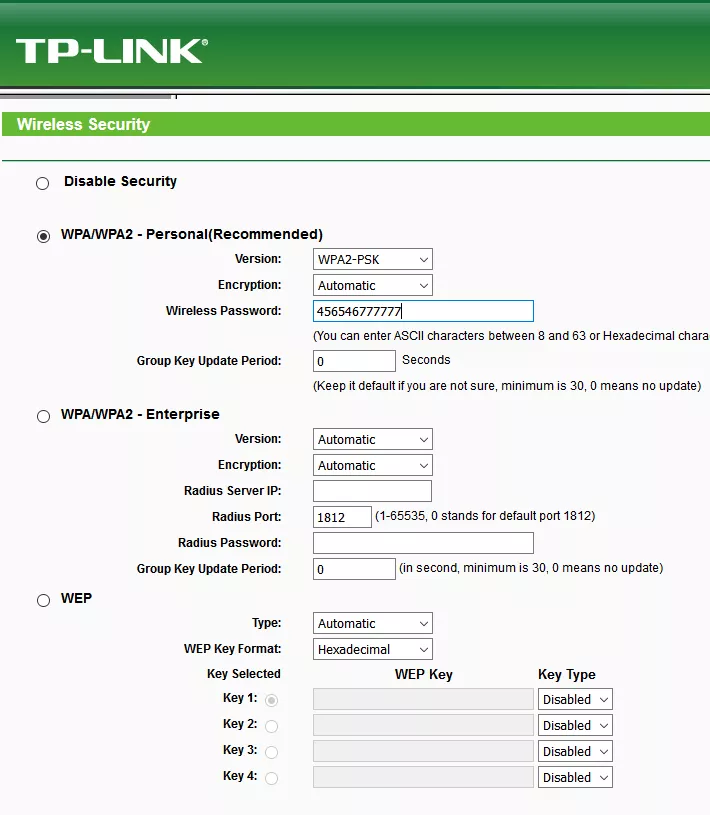Open the WEP Type dropdown

pyautogui.click(x=373, y=623)
